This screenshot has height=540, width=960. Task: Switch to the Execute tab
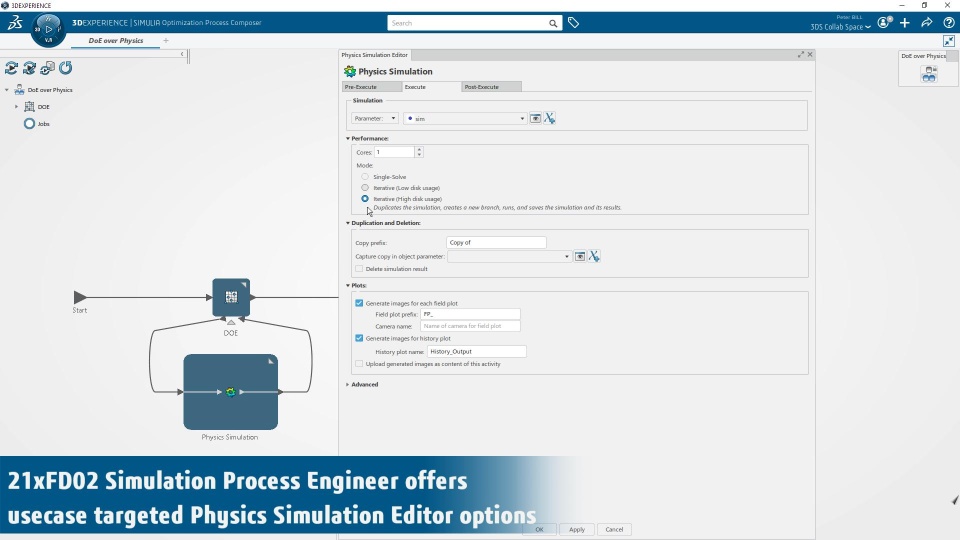click(x=431, y=87)
